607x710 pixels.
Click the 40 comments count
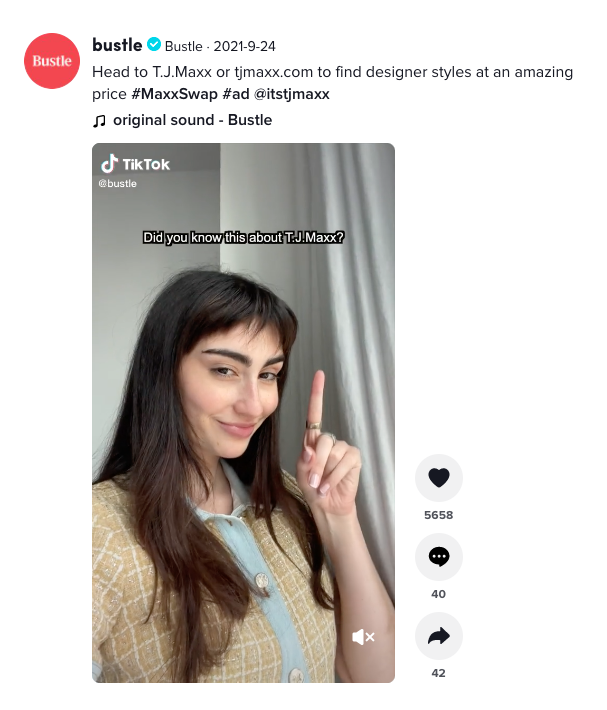tap(439, 594)
